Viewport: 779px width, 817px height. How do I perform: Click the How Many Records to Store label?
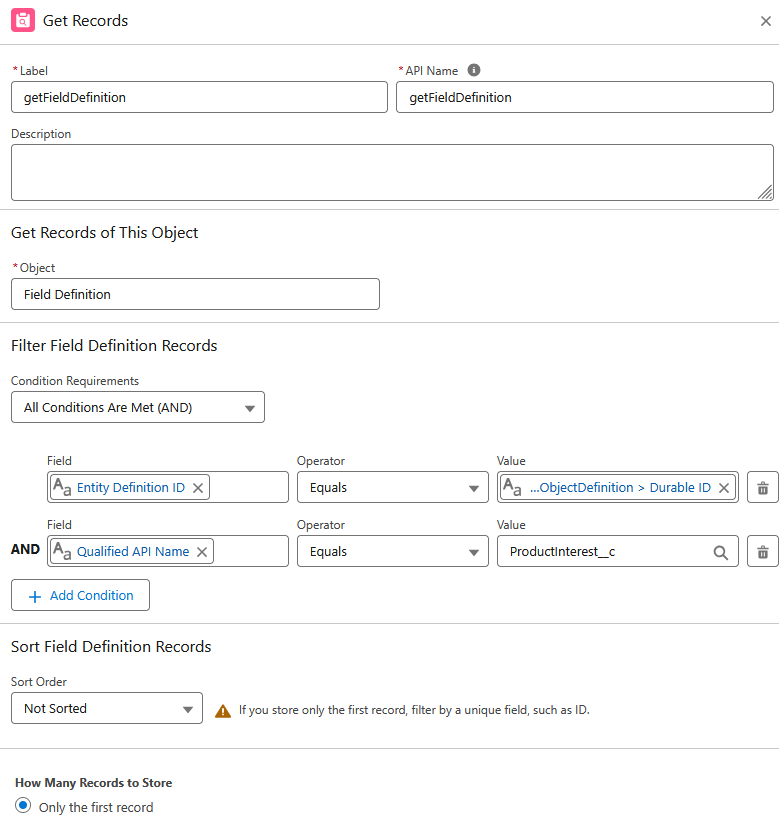pos(94,783)
